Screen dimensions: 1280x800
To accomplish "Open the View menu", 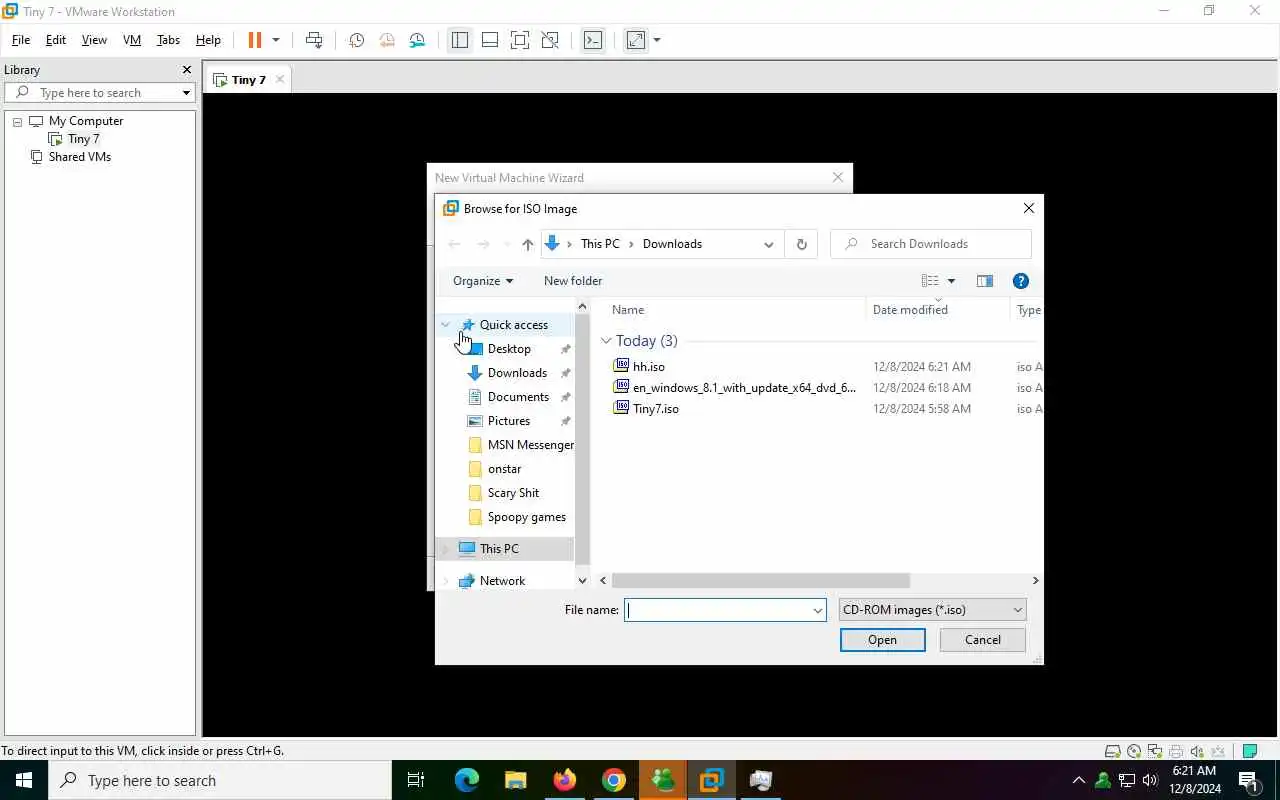I will click(94, 40).
